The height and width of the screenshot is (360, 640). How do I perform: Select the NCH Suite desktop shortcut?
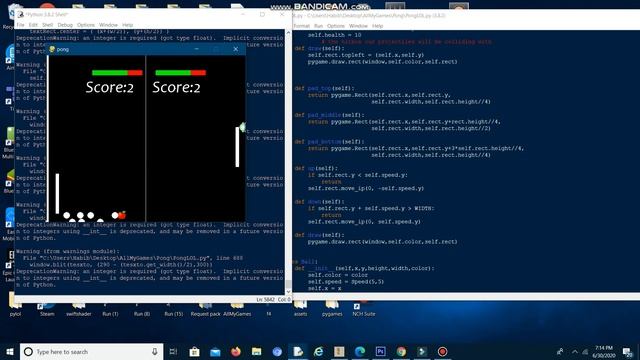click(x=364, y=309)
